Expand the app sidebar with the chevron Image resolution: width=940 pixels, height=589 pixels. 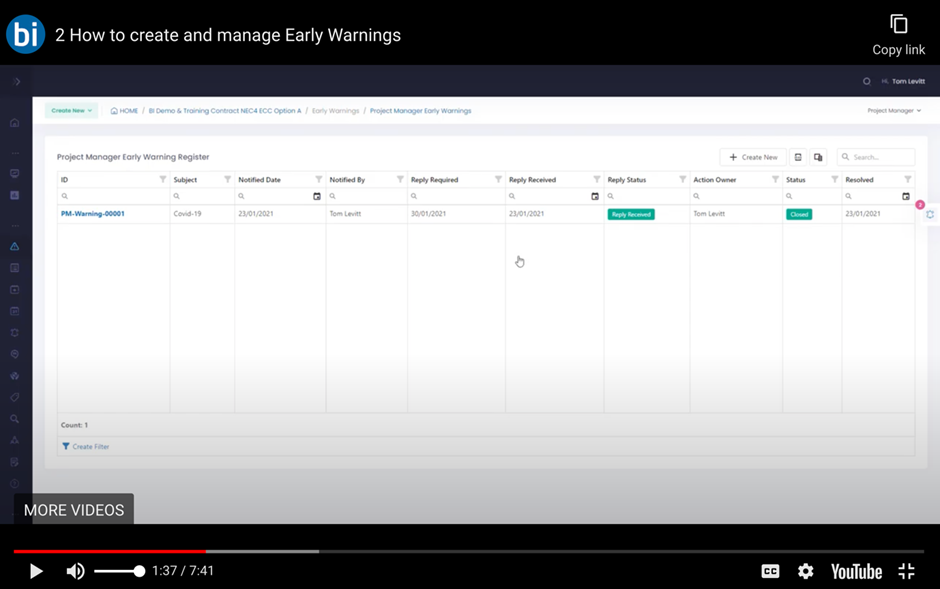click(17, 81)
